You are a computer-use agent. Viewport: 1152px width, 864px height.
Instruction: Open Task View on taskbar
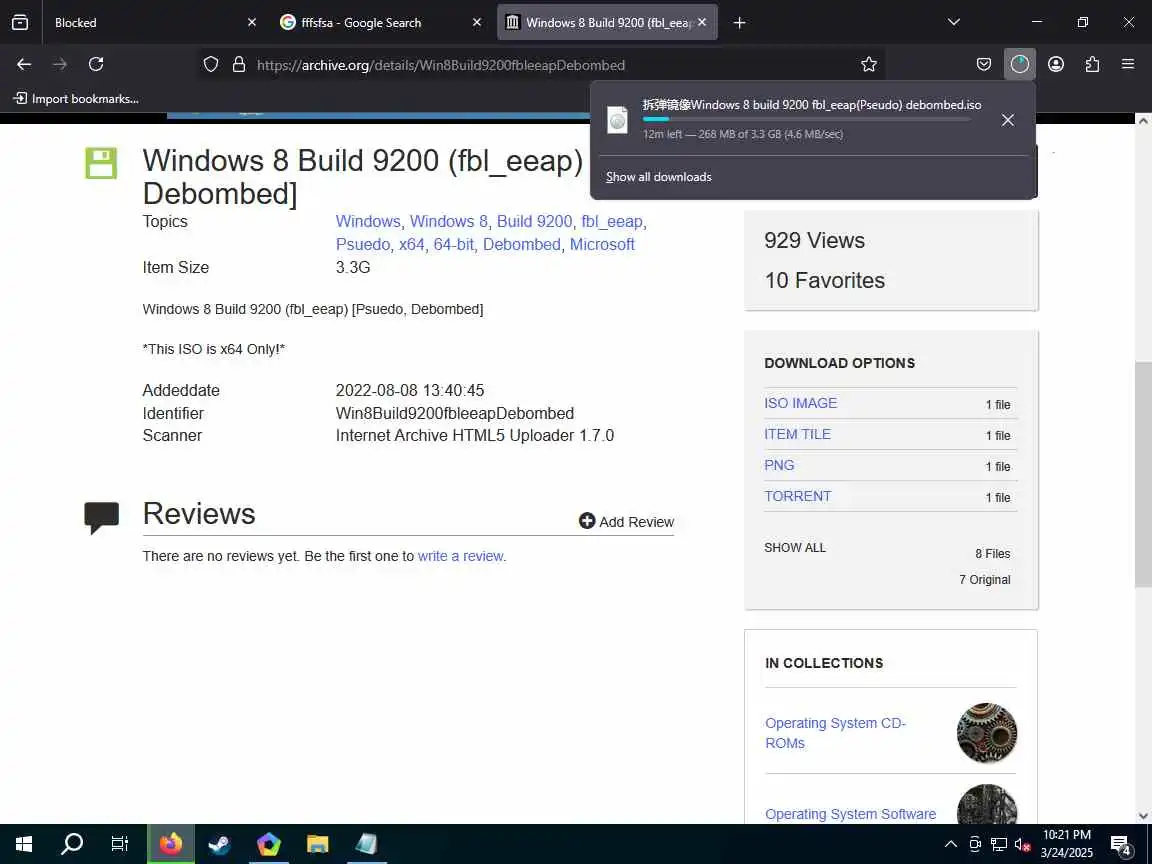tap(120, 843)
